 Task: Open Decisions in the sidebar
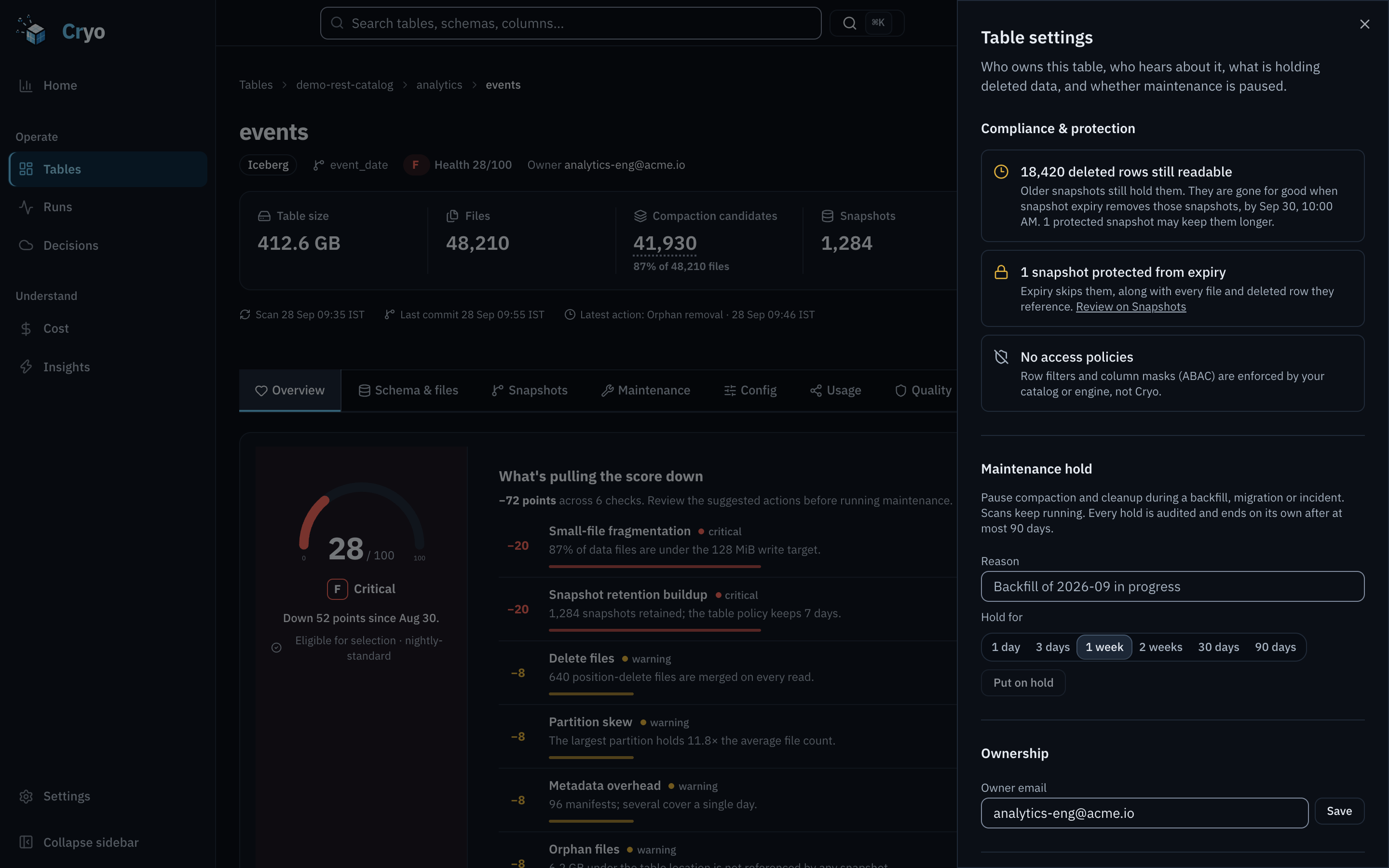click(x=108, y=246)
